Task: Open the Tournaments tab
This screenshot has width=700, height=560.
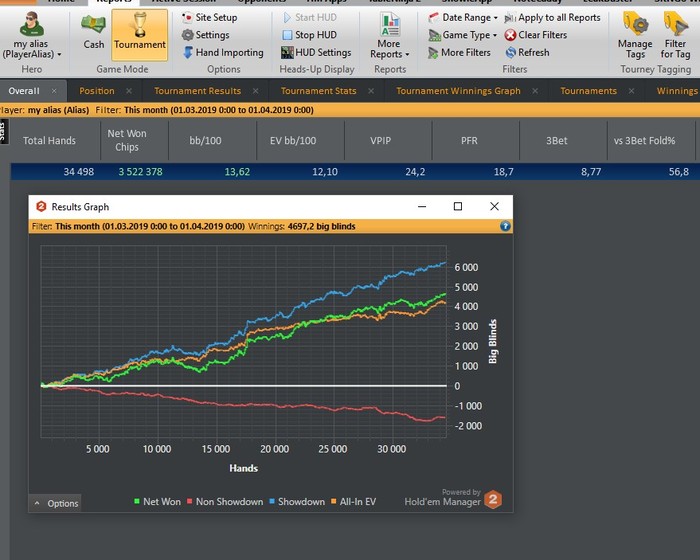Action: coord(588,91)
